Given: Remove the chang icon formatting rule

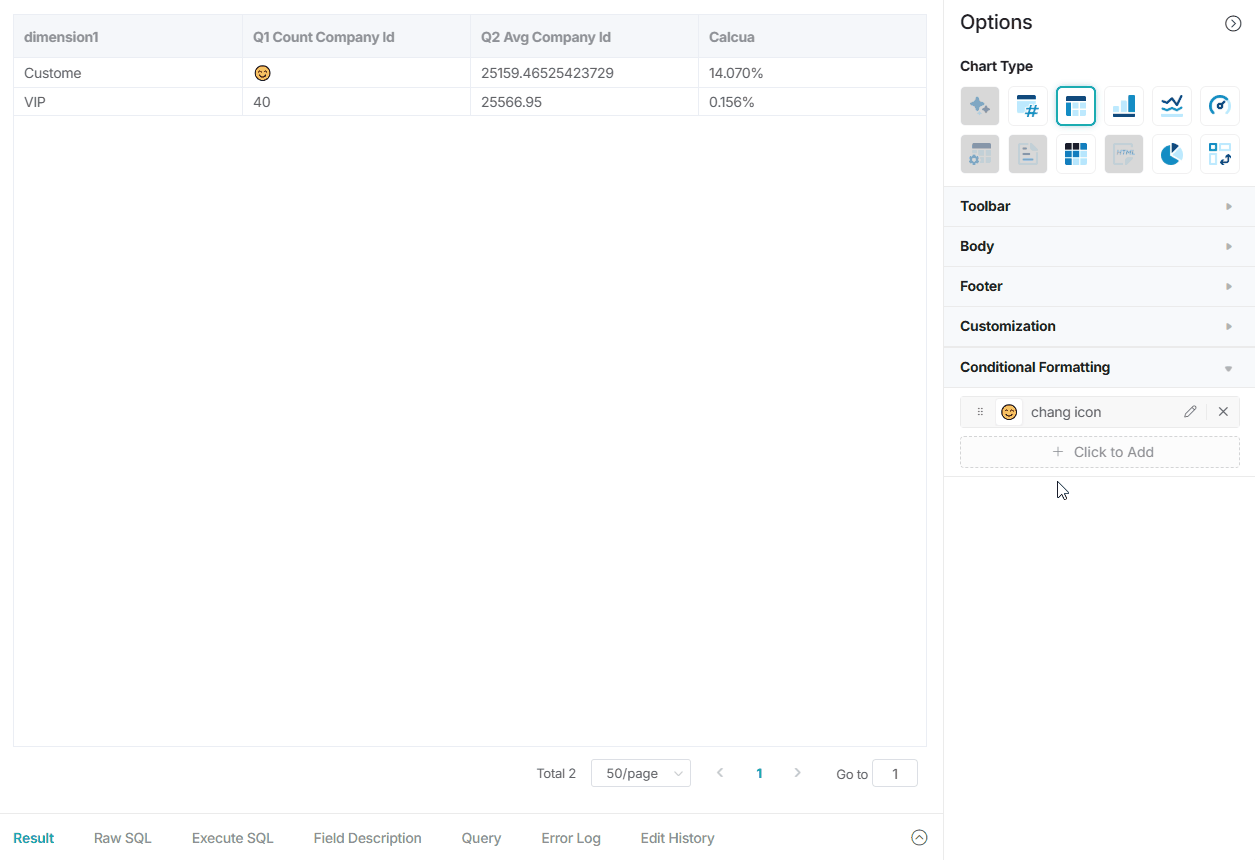Looking at the screenshot, I should coord(1223,412).
